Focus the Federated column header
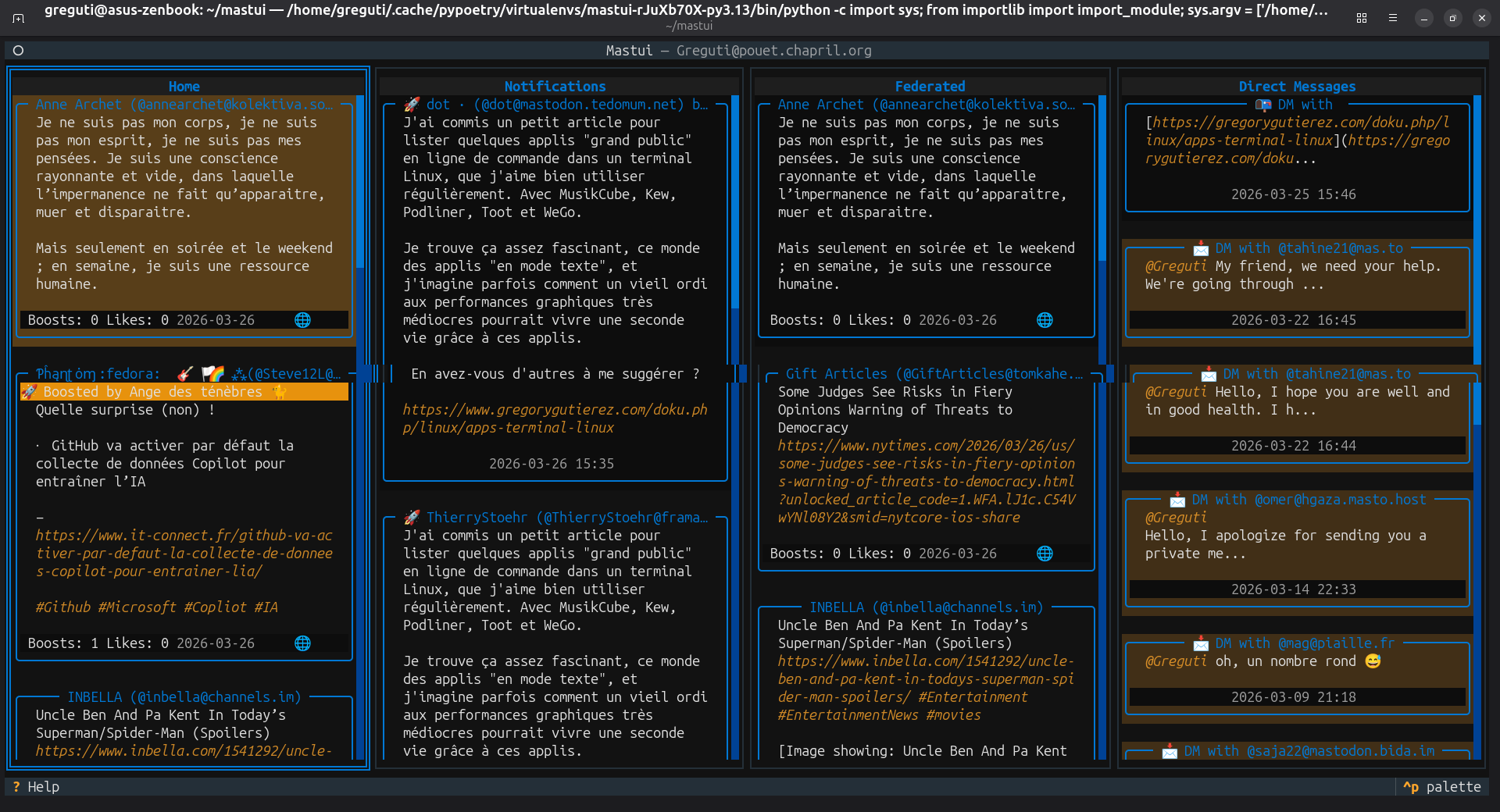 point(930,87)
